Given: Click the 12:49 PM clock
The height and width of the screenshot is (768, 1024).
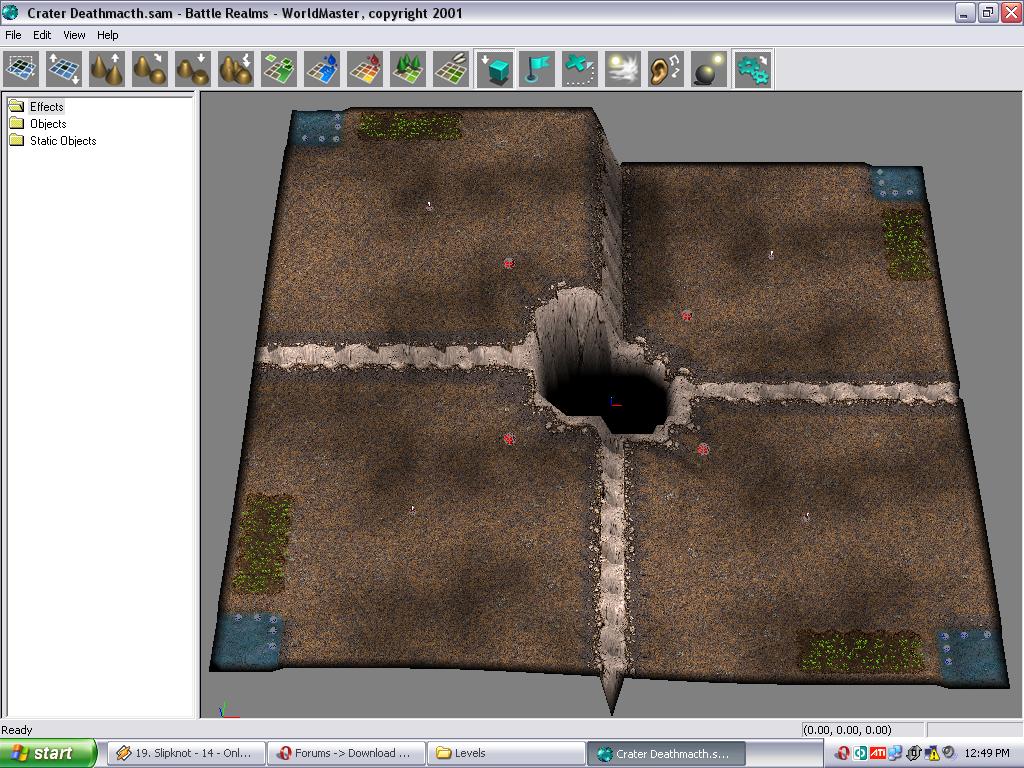Looking at the screenshot, I should (x=987, y=753).
